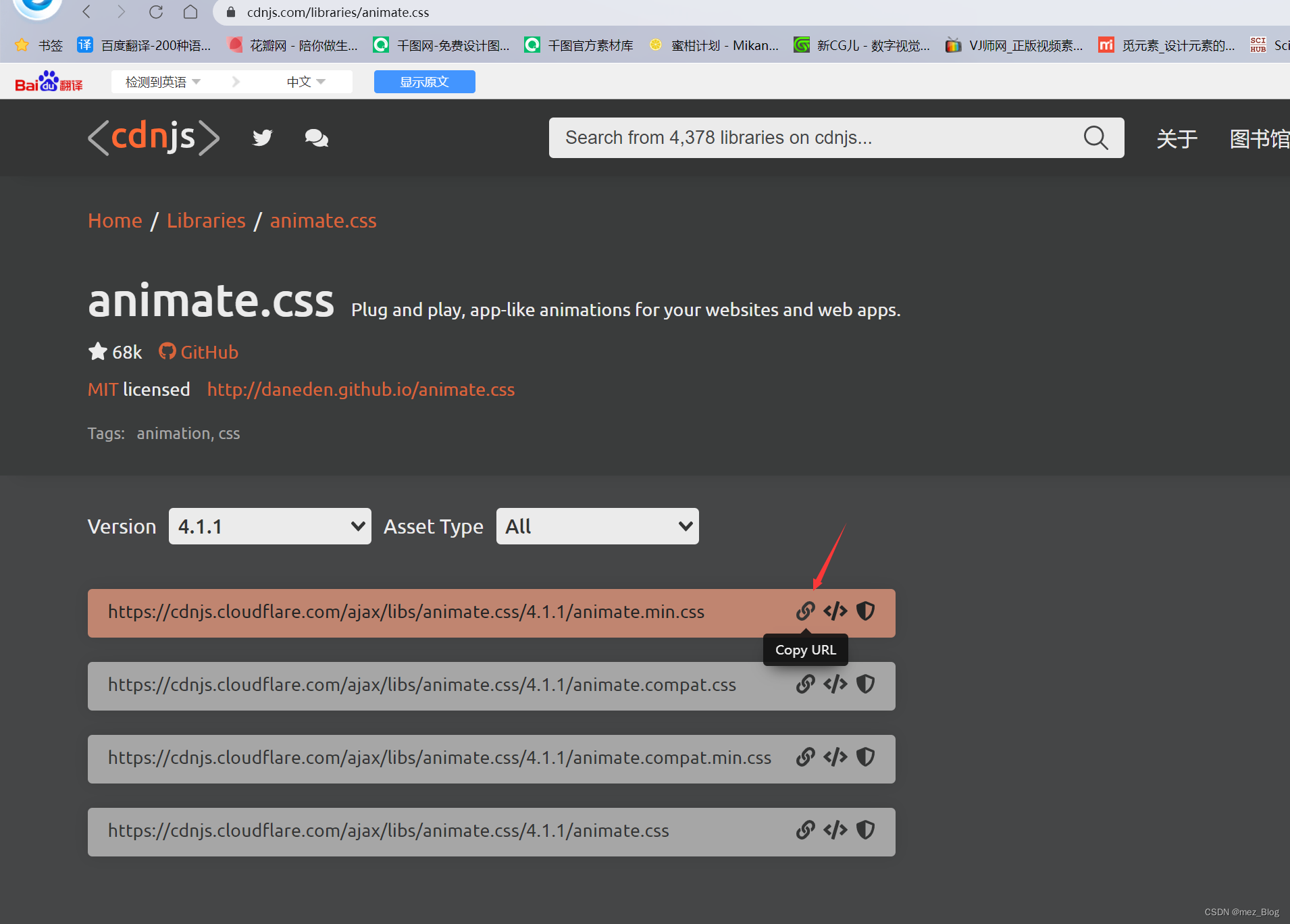Copy script tag icon for animate.min.css

coord(835,611)
